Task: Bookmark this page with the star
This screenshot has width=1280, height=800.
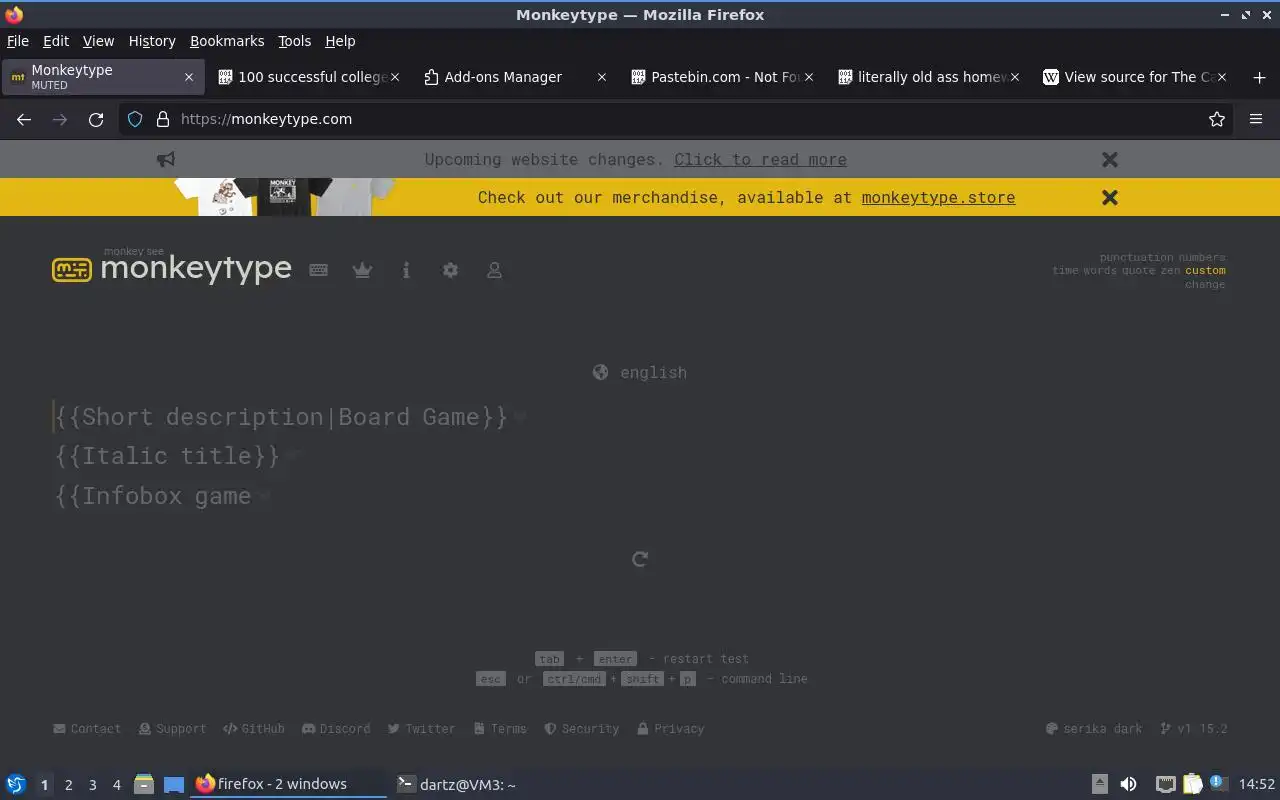Action: (1217, 119)
